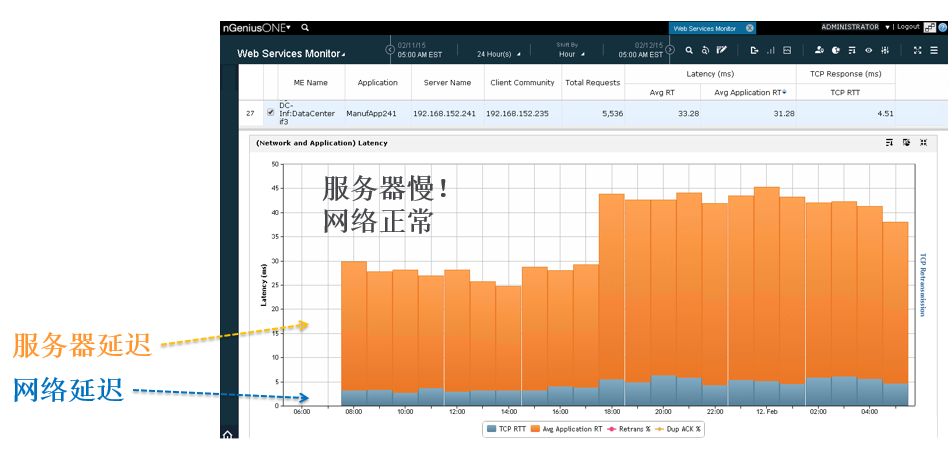Click the Avg Application RT sort arrow header

tap(784, 92)
